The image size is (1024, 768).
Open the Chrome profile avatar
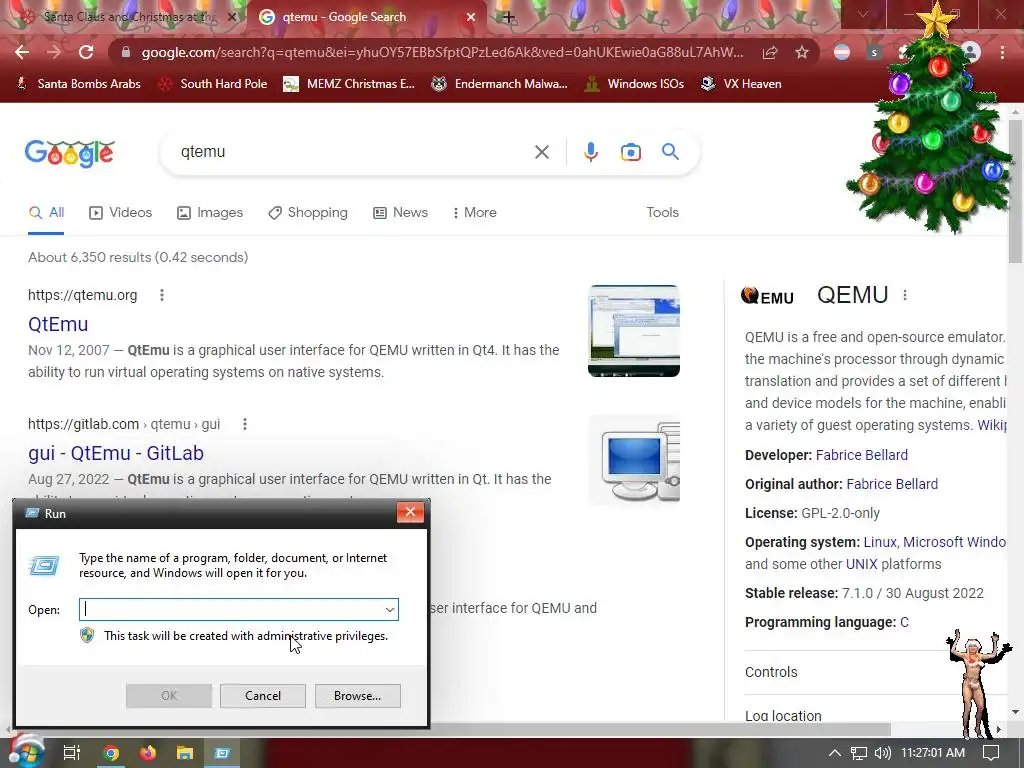pyautogui.click(x=971, y=52)
